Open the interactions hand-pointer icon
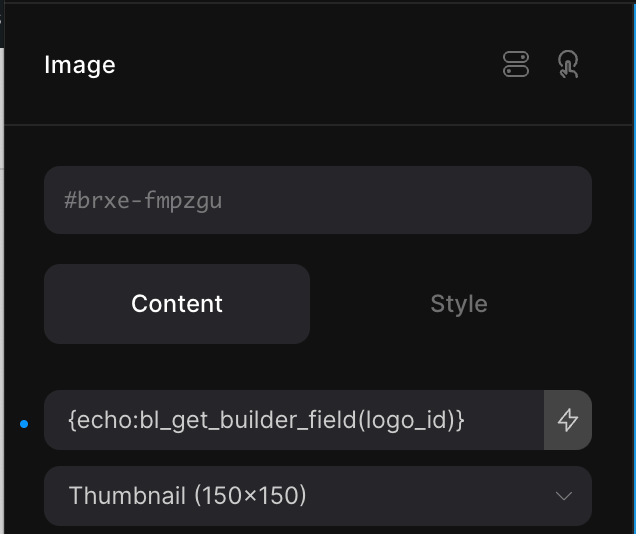Viewport: 636px width, 534px height. [568, 65]
